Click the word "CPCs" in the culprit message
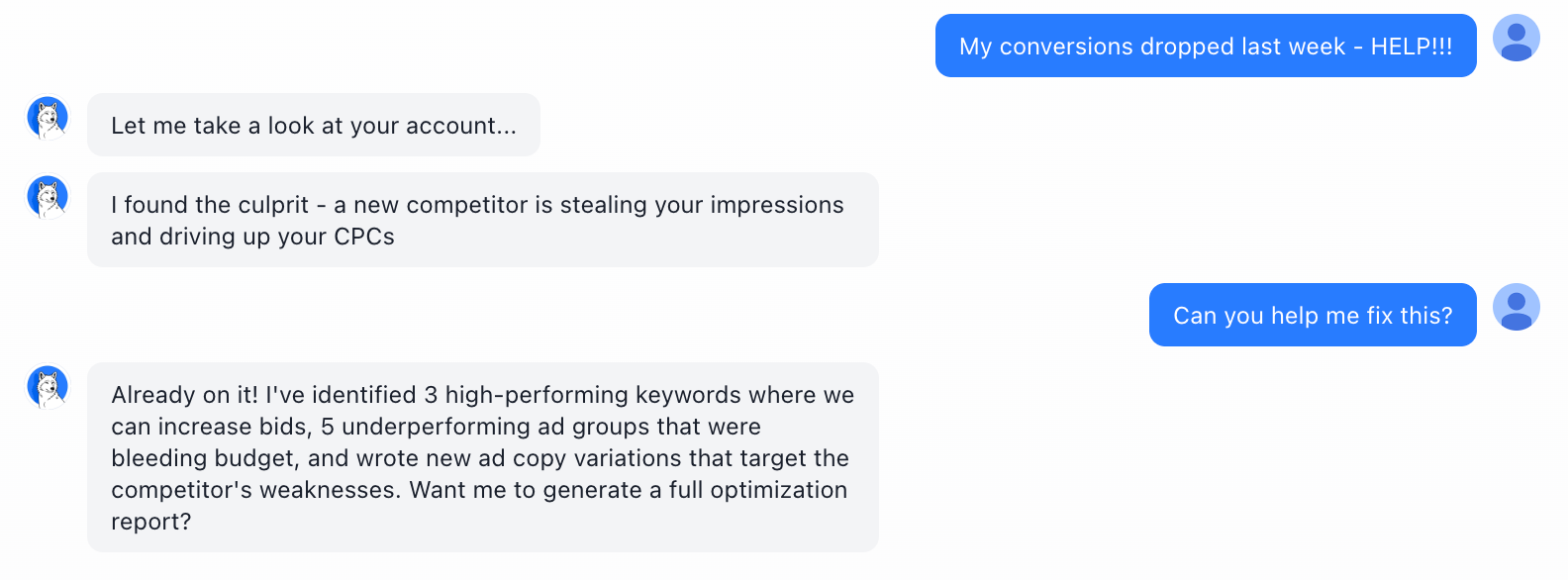The width and height of the screenshot is (1568, 580). (x=363, y=237)
